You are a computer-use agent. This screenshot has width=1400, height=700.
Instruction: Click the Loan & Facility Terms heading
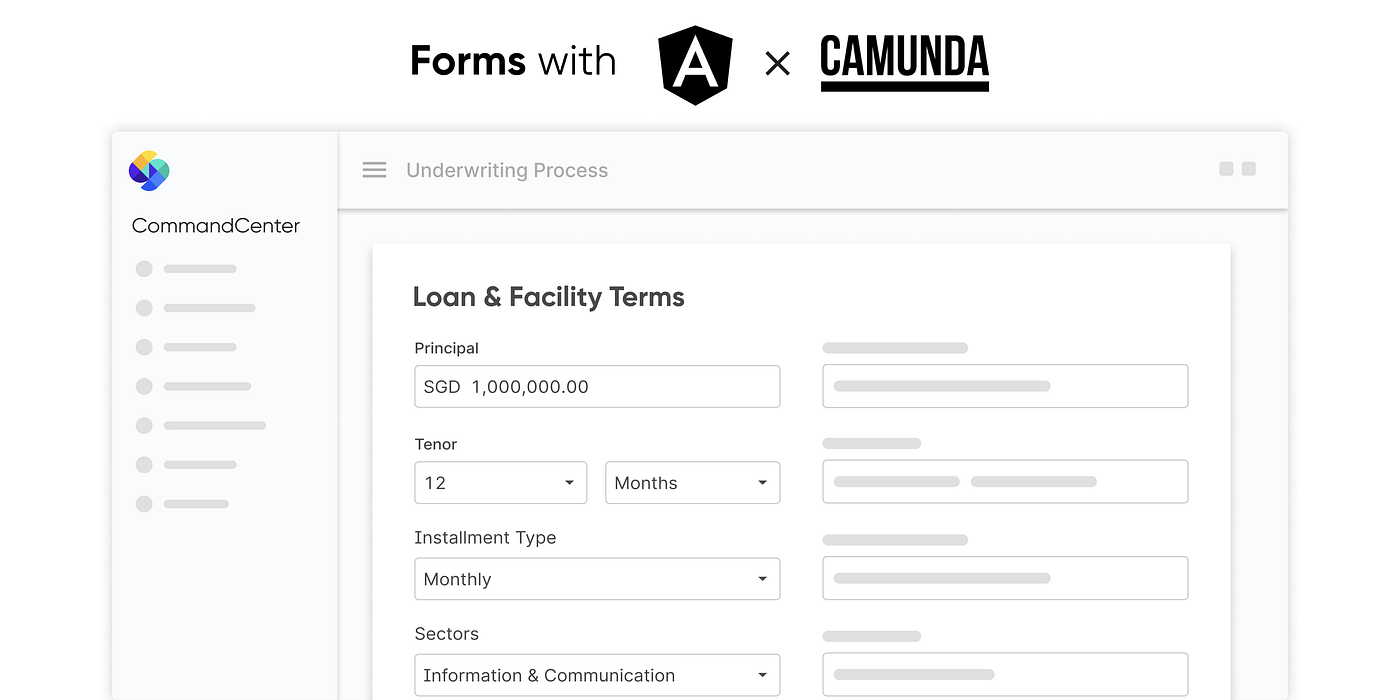[x=548, y=296]
